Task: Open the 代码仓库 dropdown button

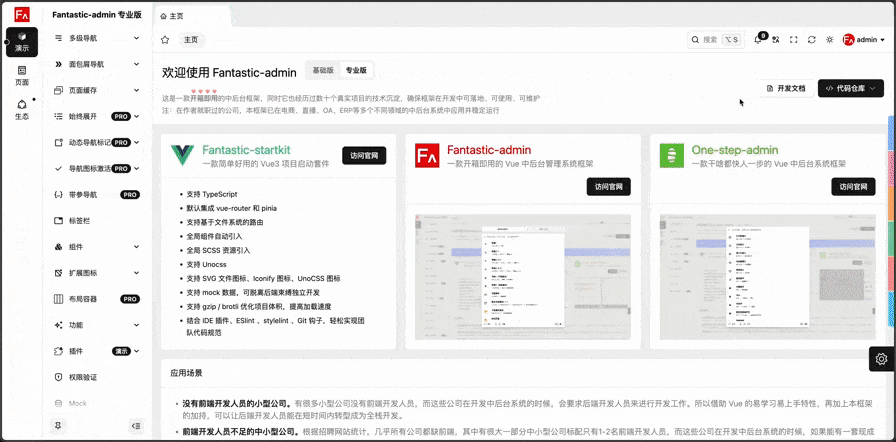Action: pyautogui.click(x=851, y=88)
